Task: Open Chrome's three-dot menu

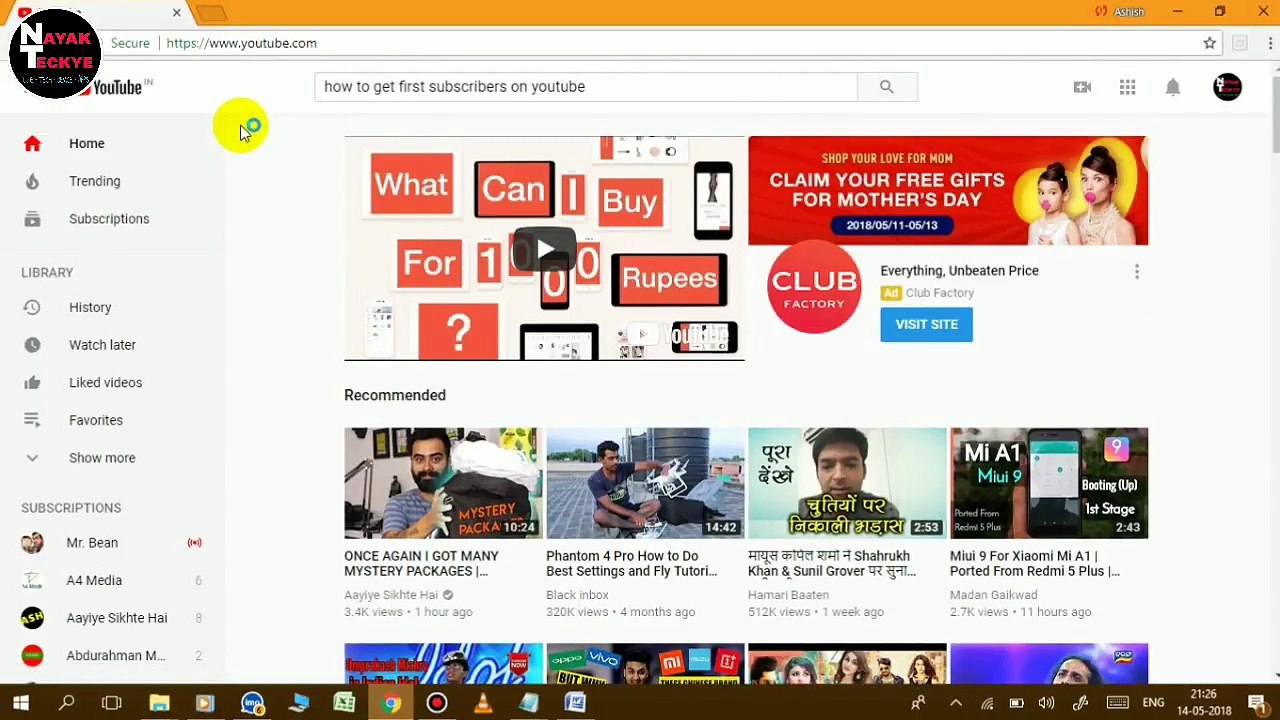Action: pos(1271,43)
